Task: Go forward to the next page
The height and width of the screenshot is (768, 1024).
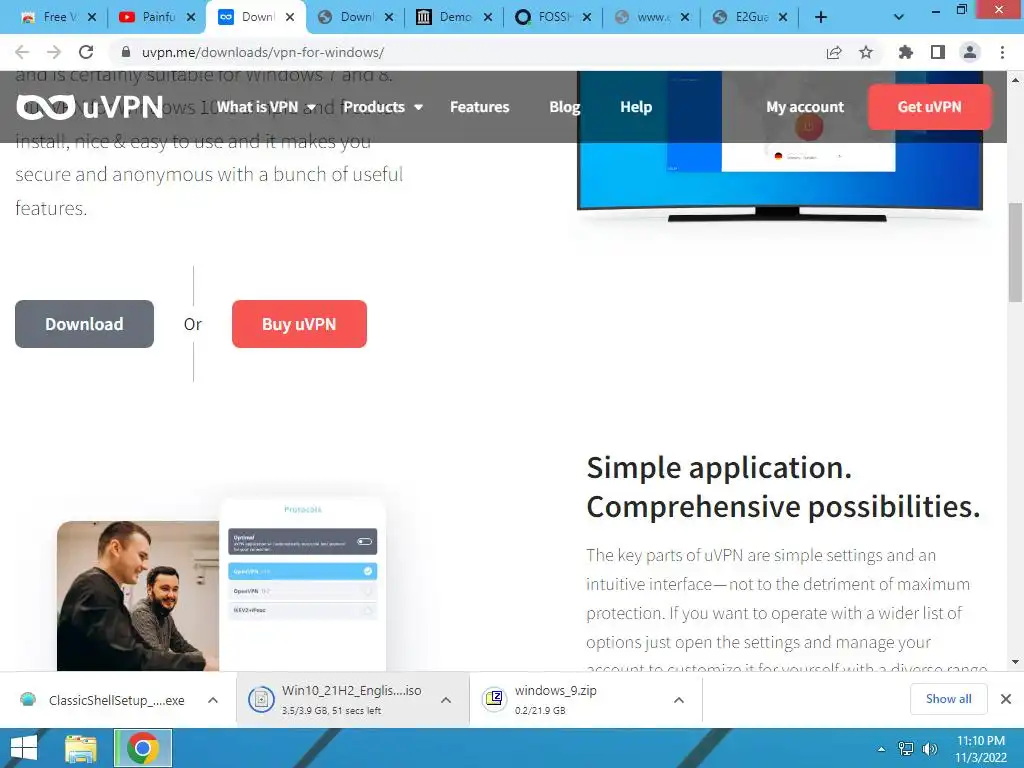Action: 54,52
